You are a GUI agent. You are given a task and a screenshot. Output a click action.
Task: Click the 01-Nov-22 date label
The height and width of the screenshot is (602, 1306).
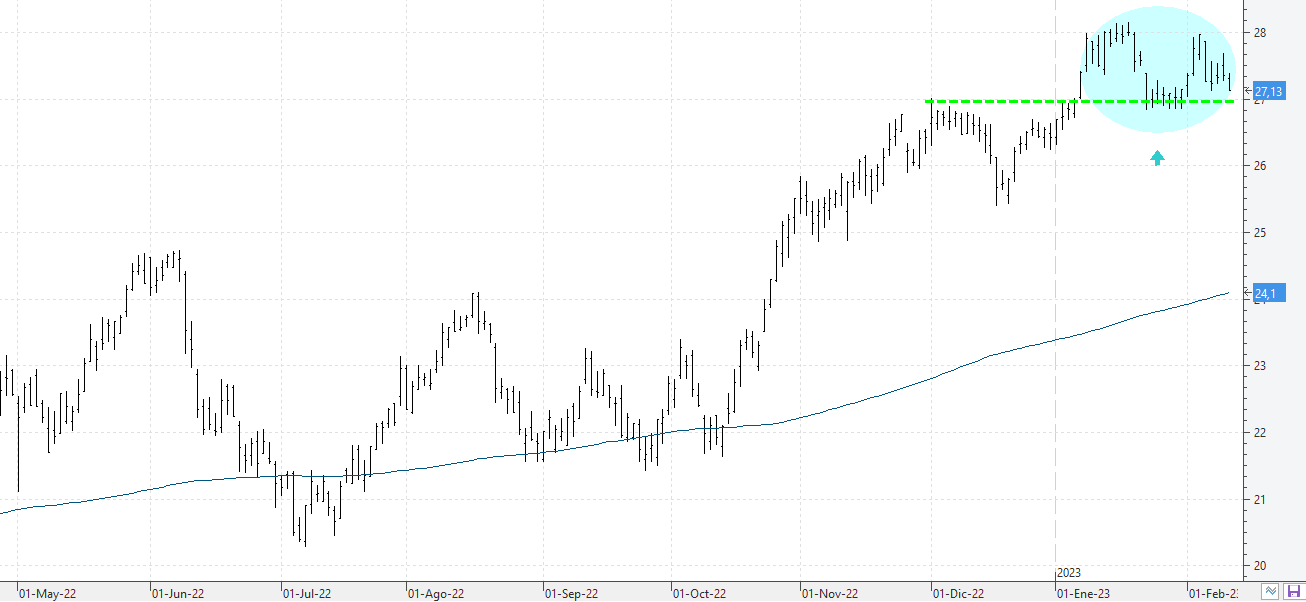(831, 593)
